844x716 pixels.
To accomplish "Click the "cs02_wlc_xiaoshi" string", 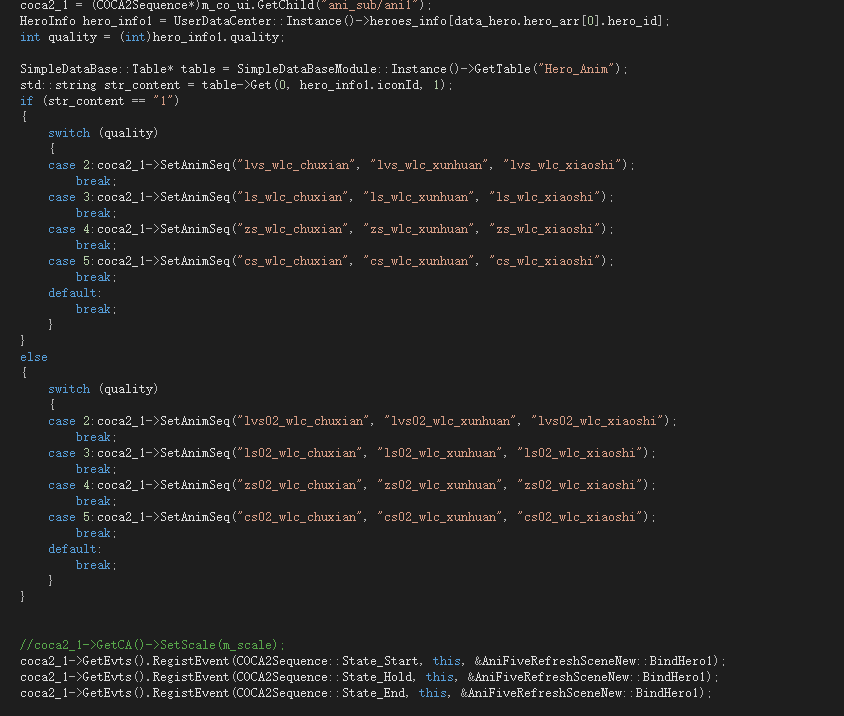I will pyautogui.click(x=580, y=517).
